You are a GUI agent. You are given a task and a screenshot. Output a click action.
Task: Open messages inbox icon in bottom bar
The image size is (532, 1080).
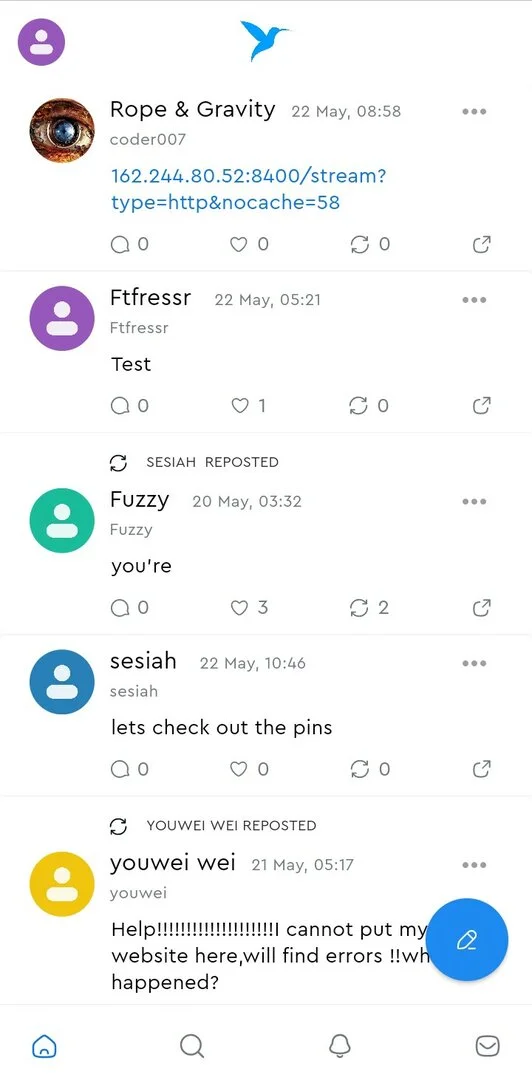point(488,1046)
